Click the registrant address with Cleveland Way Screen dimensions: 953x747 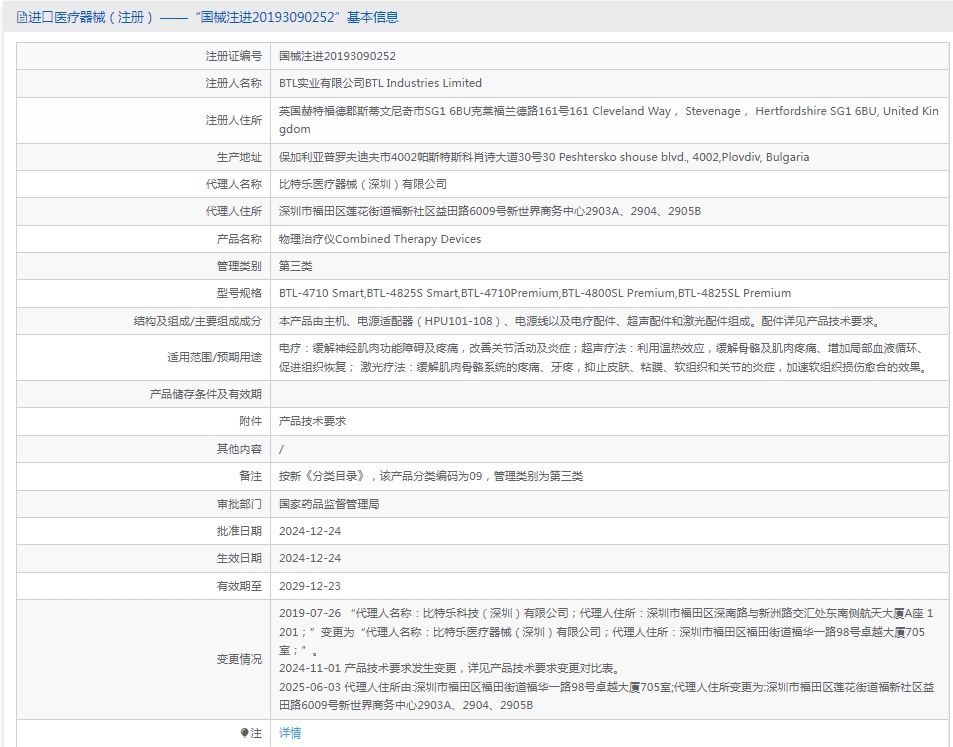click(x=608, y=120)
